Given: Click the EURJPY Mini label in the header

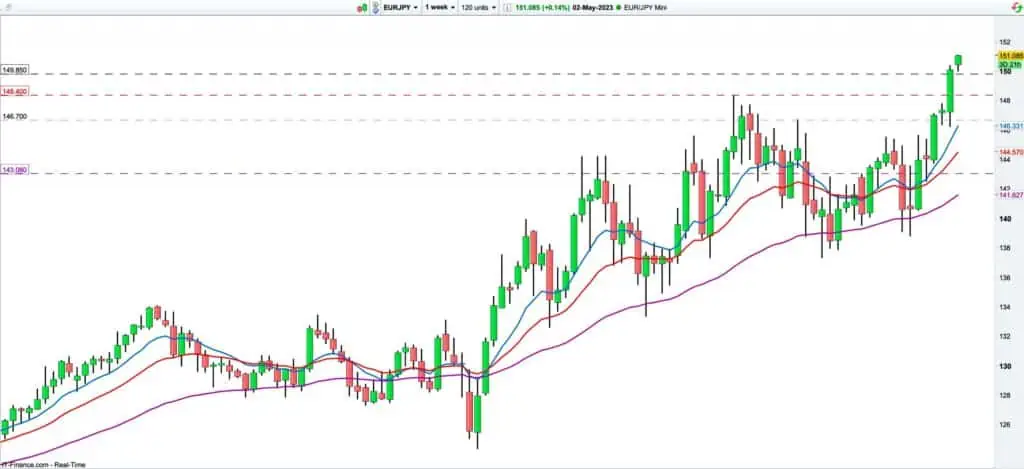Looking at the screenshot, I should [x=643, y=8].
